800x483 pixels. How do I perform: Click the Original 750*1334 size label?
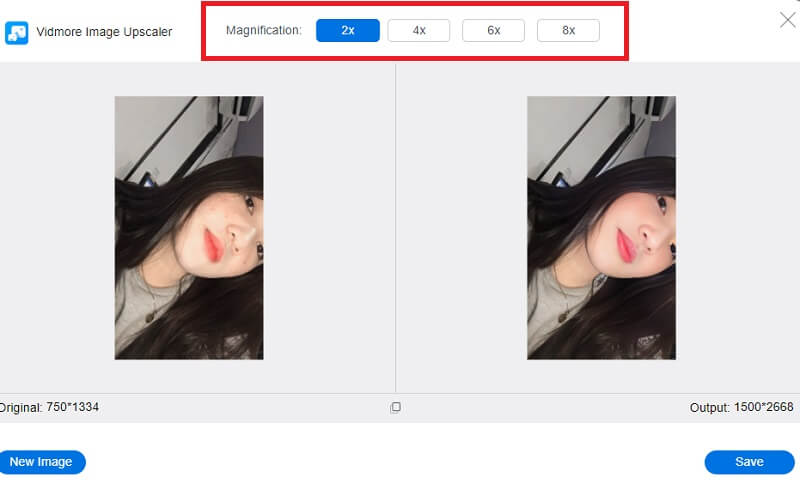tap(50, 407)
